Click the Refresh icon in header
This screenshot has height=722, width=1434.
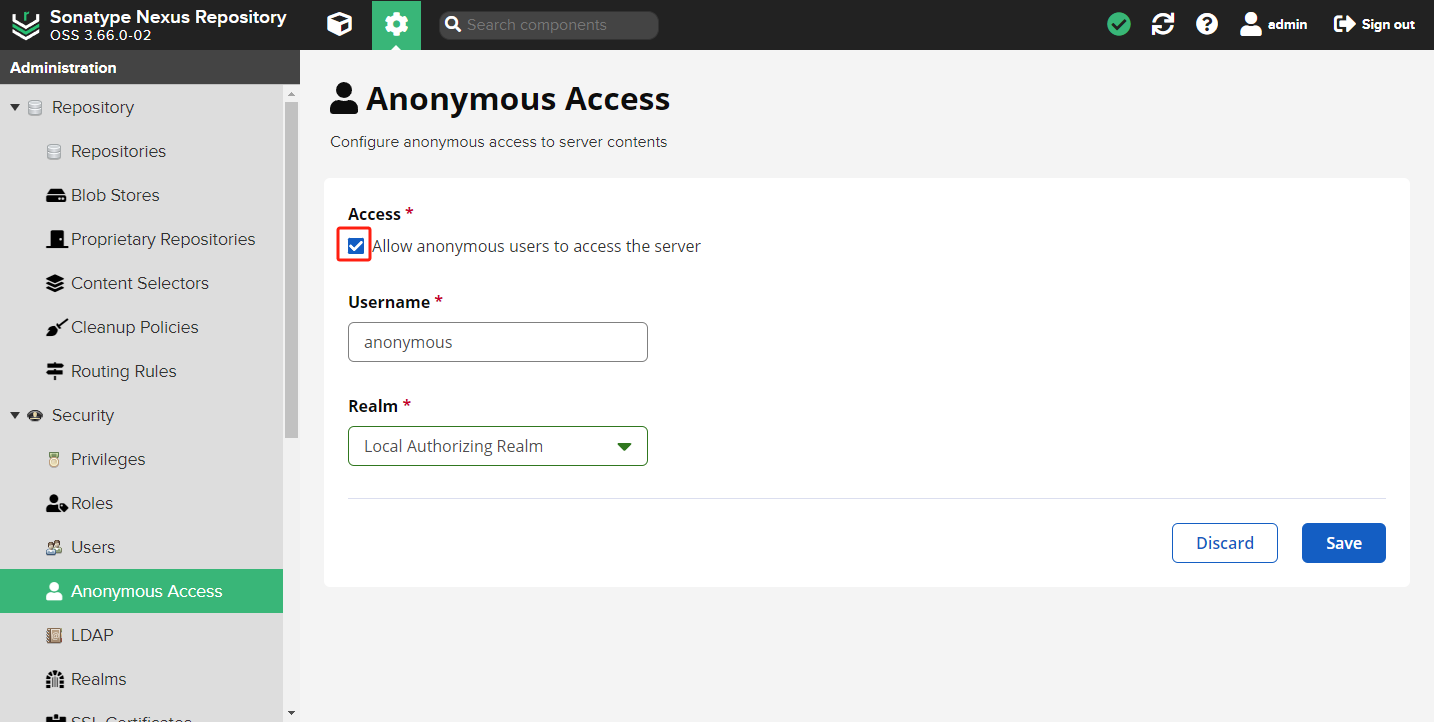1163,24
